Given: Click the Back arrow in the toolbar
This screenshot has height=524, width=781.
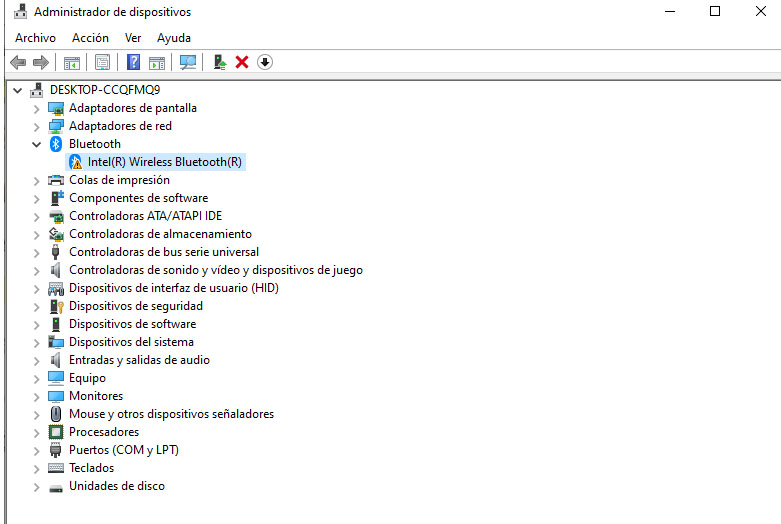Looking at the screenshot, I should click(x=18, y=62).
